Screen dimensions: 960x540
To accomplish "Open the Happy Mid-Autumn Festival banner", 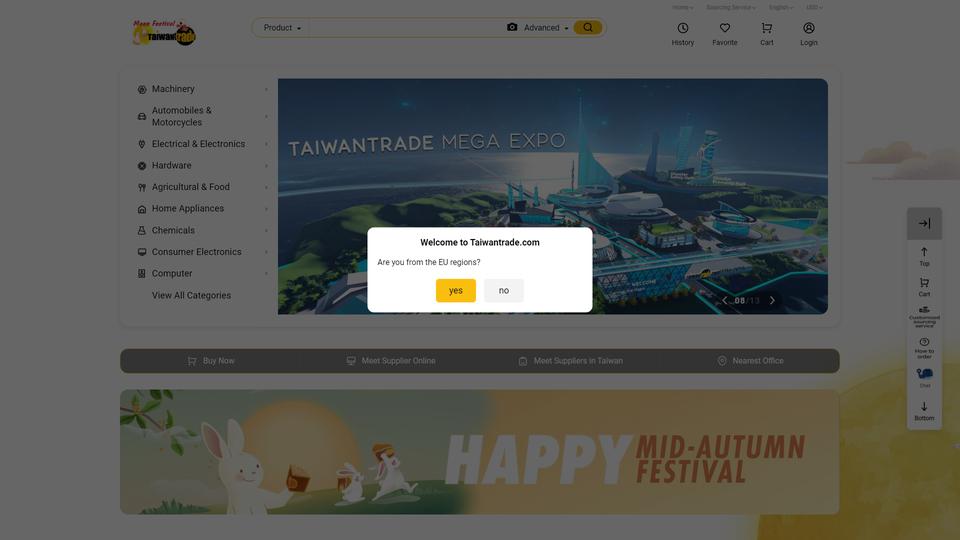I will pos(479,452).
